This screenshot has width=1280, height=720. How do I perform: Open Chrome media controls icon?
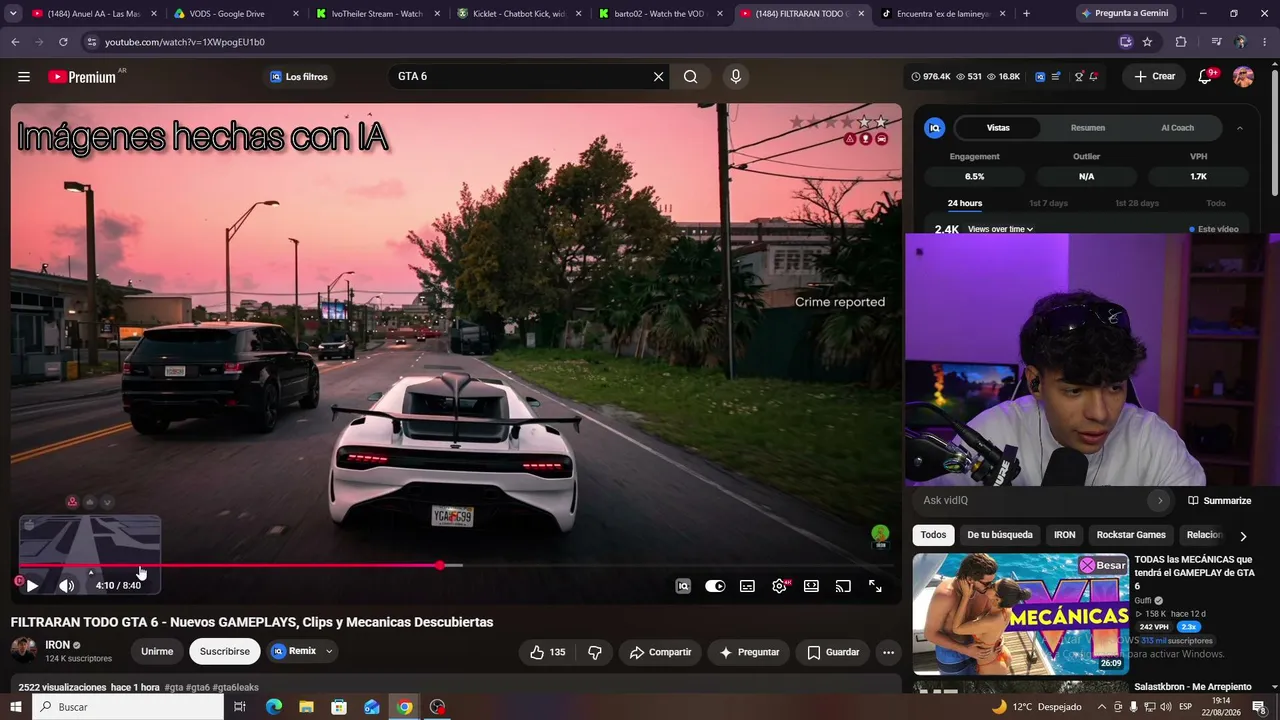pos(1216,42)
